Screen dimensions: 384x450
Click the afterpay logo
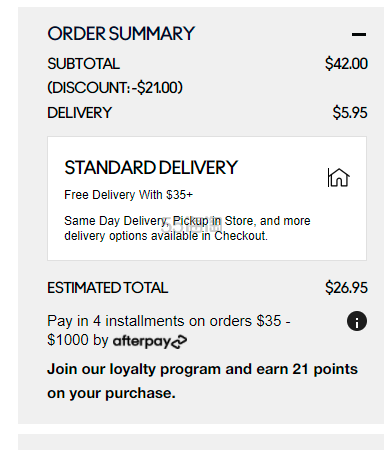pos(150,341)
